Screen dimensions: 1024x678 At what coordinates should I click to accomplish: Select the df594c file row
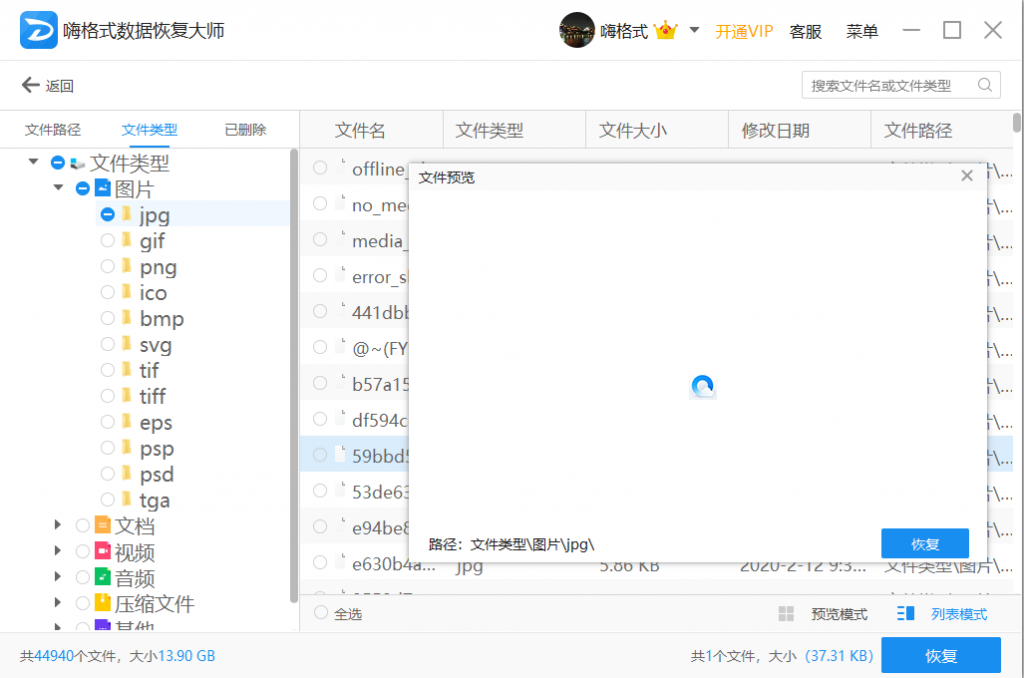point(355,419)
